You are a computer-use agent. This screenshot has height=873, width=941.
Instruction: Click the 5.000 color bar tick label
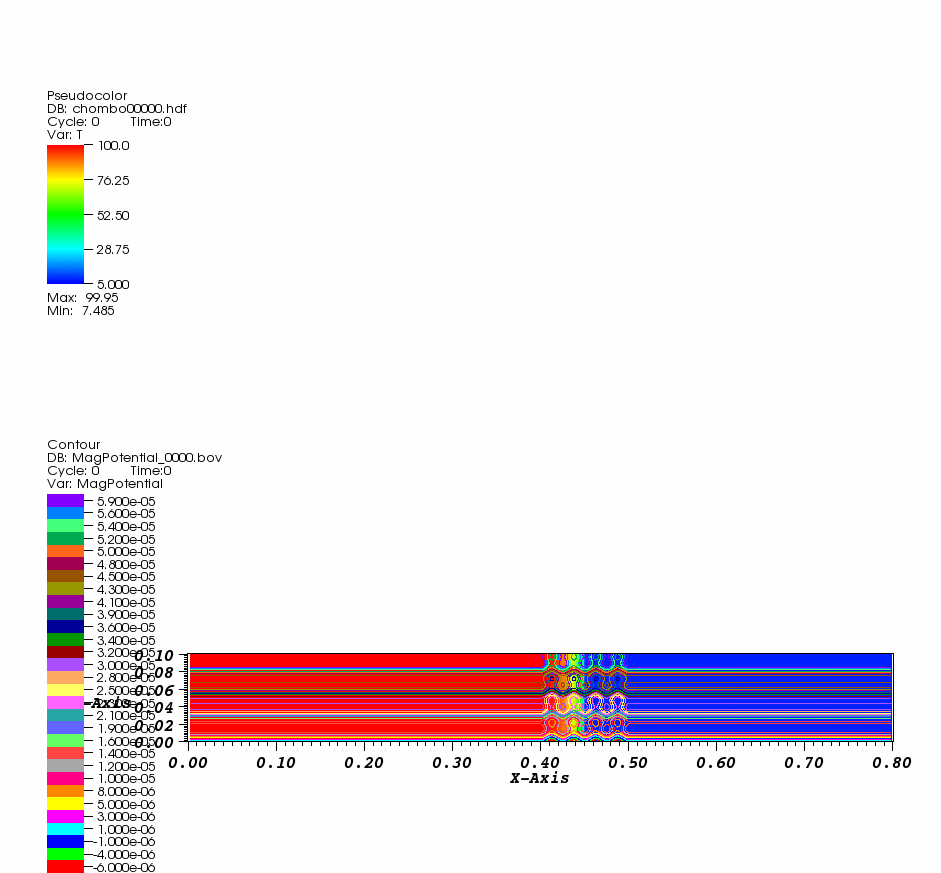(x=113, y=284)
